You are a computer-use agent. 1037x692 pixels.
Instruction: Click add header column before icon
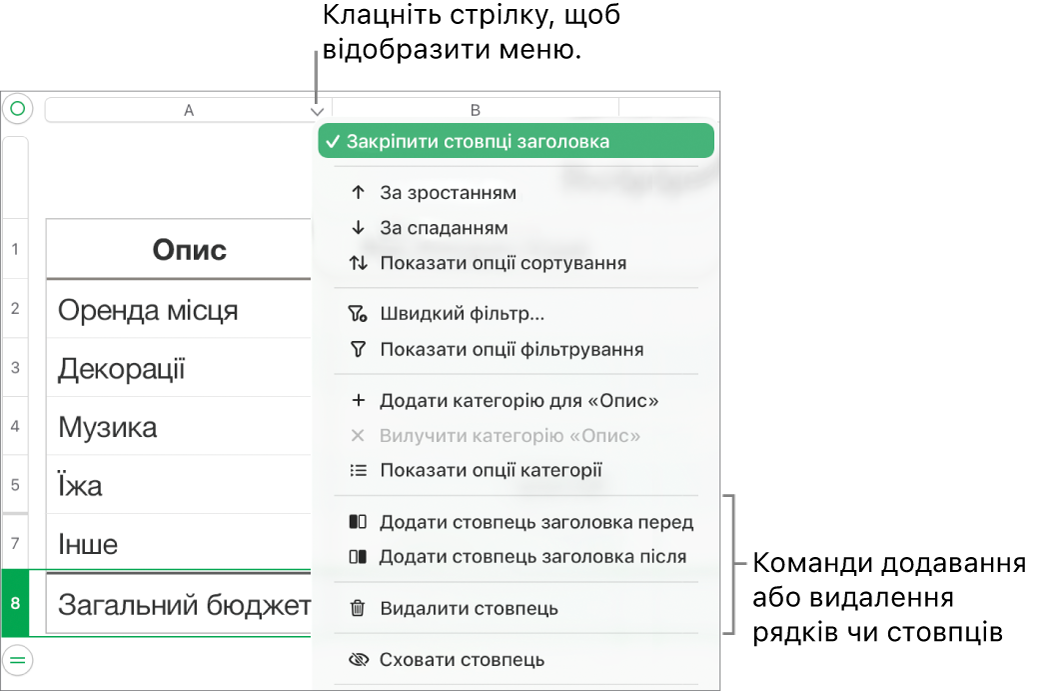(358, 522)
